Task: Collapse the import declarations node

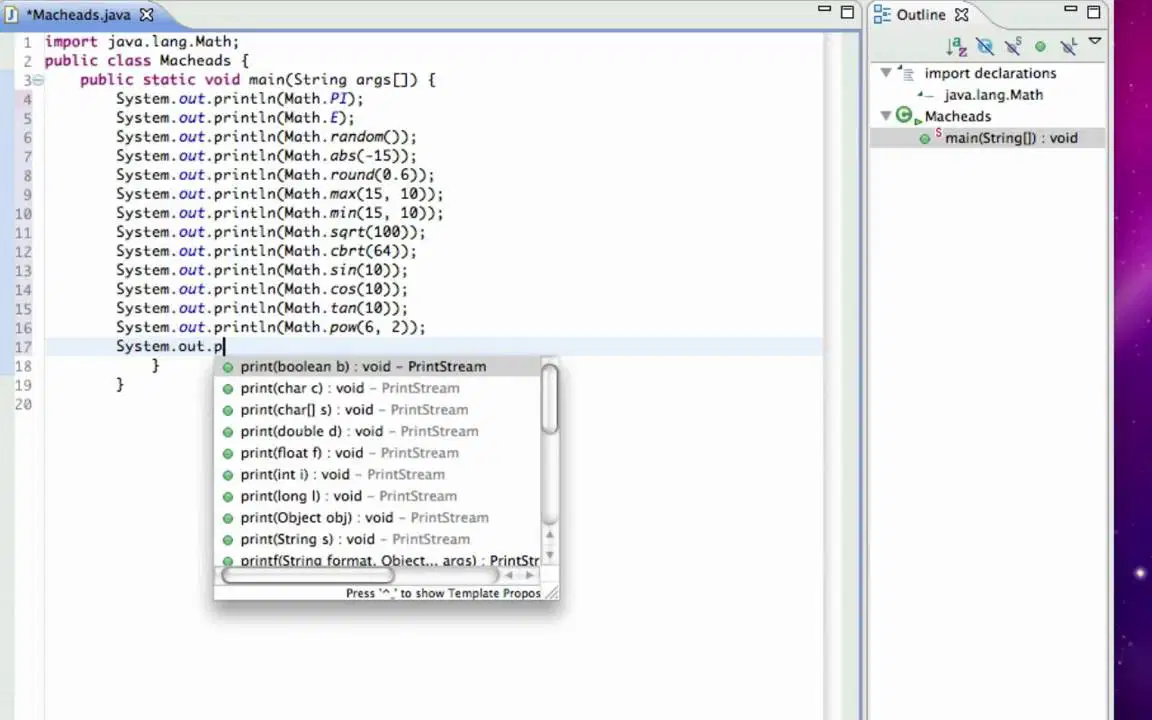Action: (886, 73)
